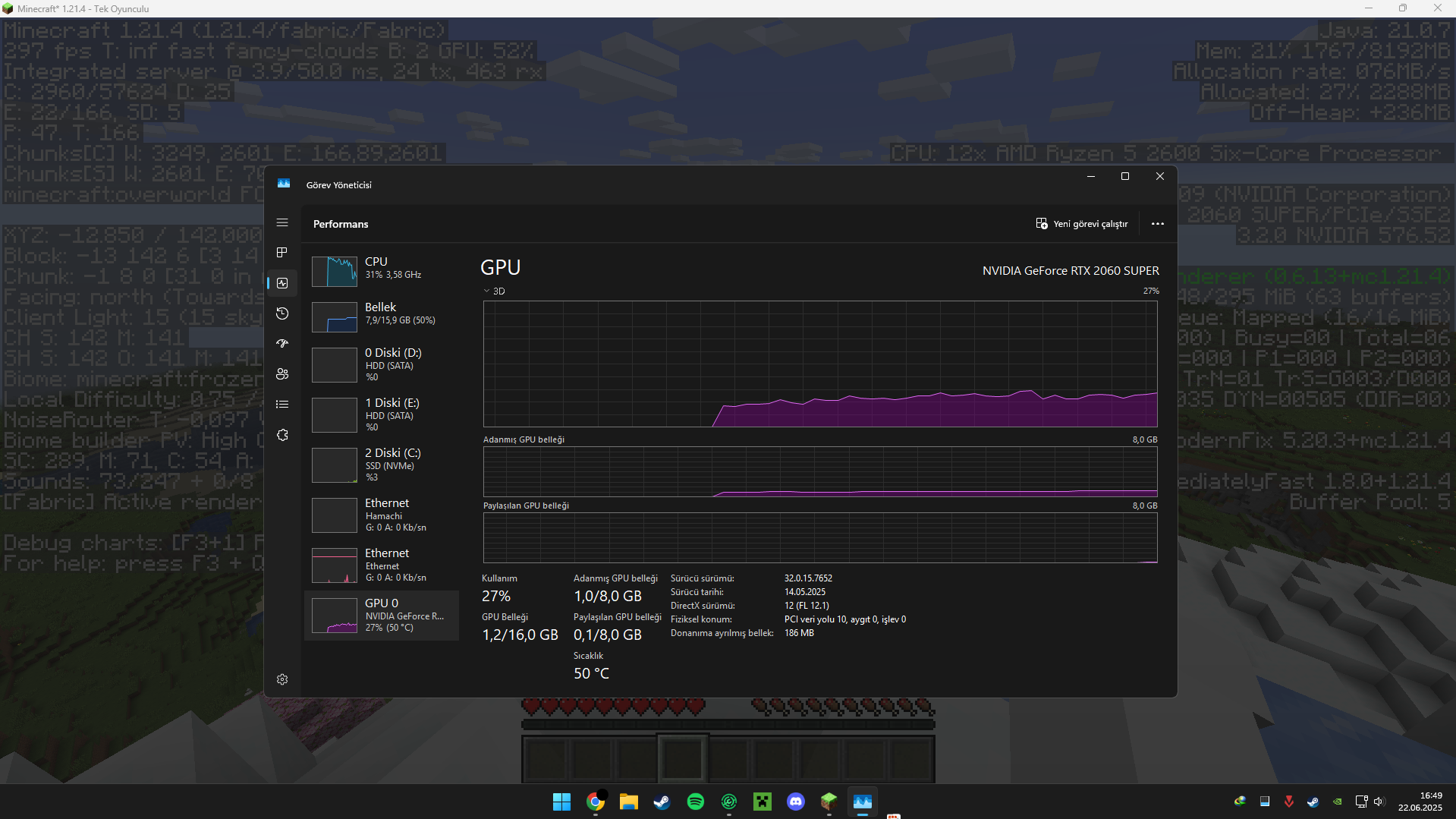Open the Minecraft Creeper launcher icon in taskbar

click(763, 802)
